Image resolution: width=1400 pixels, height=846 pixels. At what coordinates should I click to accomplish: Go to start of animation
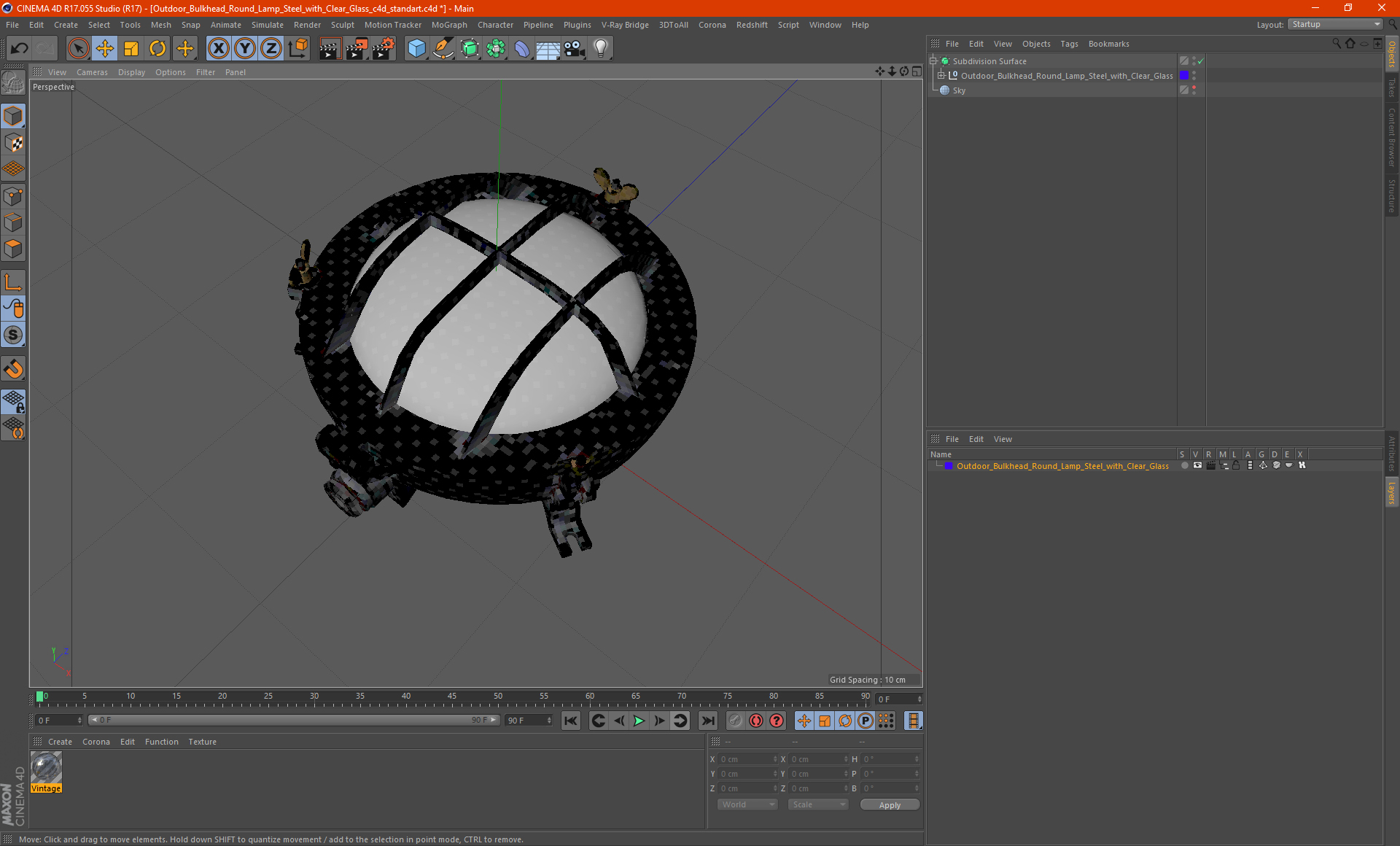pyautogui.click(x=571, y=721)
